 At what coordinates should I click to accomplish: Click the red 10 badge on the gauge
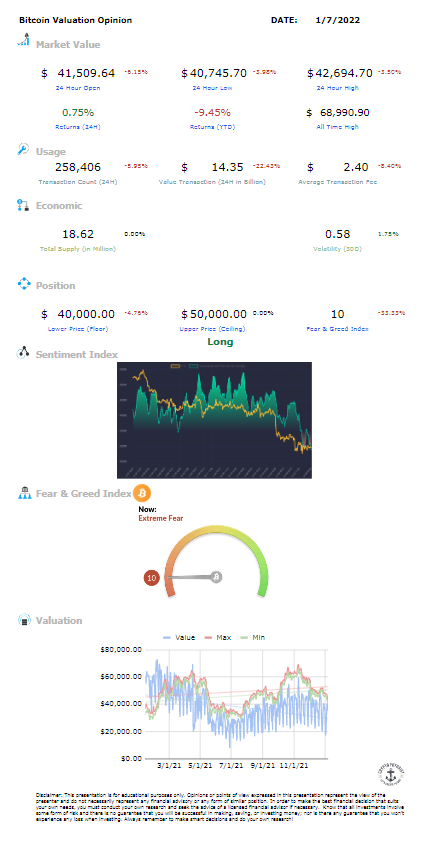[x=151, y=578]
